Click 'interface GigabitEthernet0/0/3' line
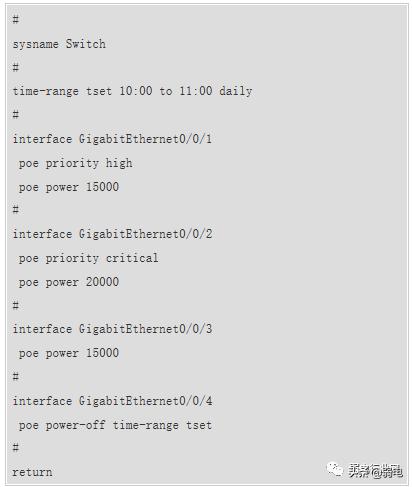Image resolution: width=412 pixels, height=487 pixels. (x=112, y=329)
